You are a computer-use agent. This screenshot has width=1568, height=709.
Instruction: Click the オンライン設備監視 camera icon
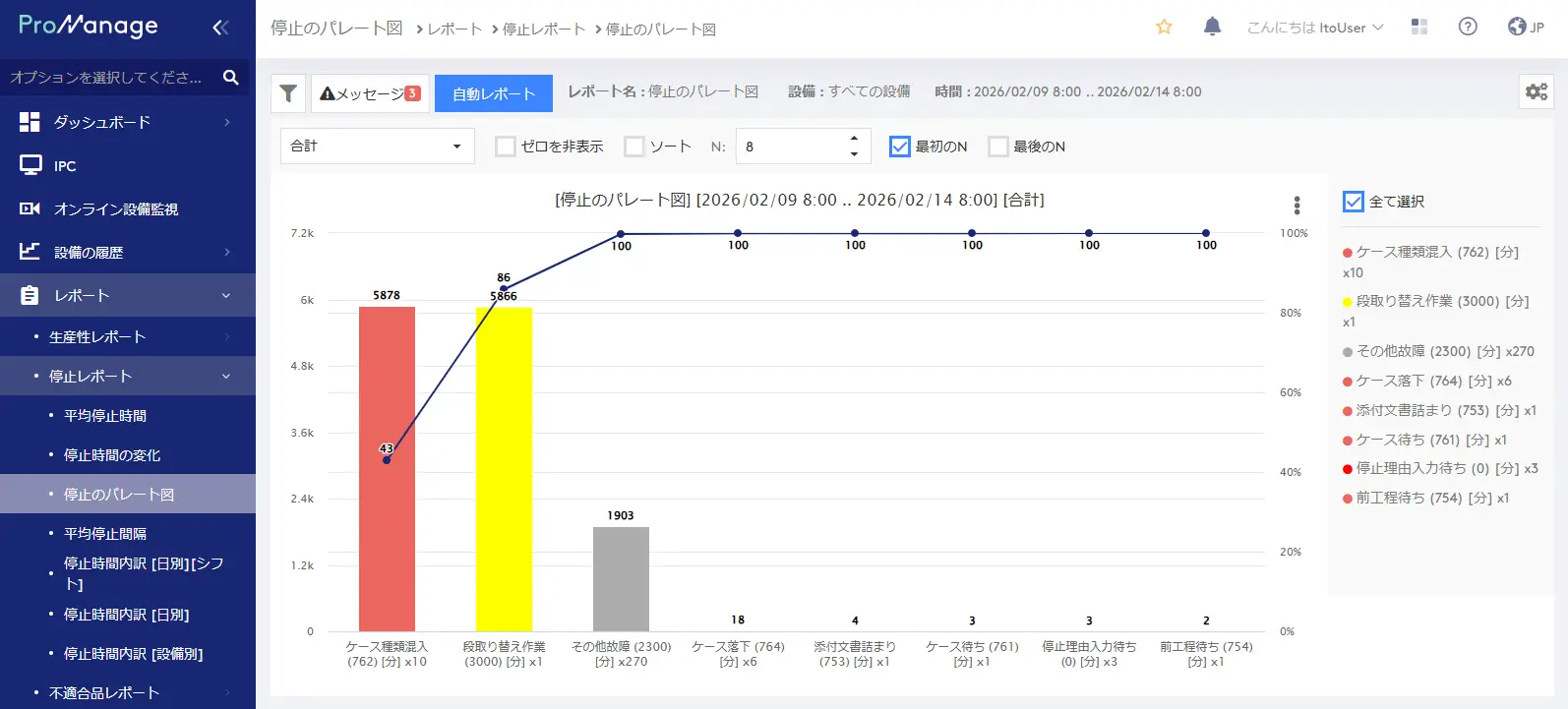30,208
